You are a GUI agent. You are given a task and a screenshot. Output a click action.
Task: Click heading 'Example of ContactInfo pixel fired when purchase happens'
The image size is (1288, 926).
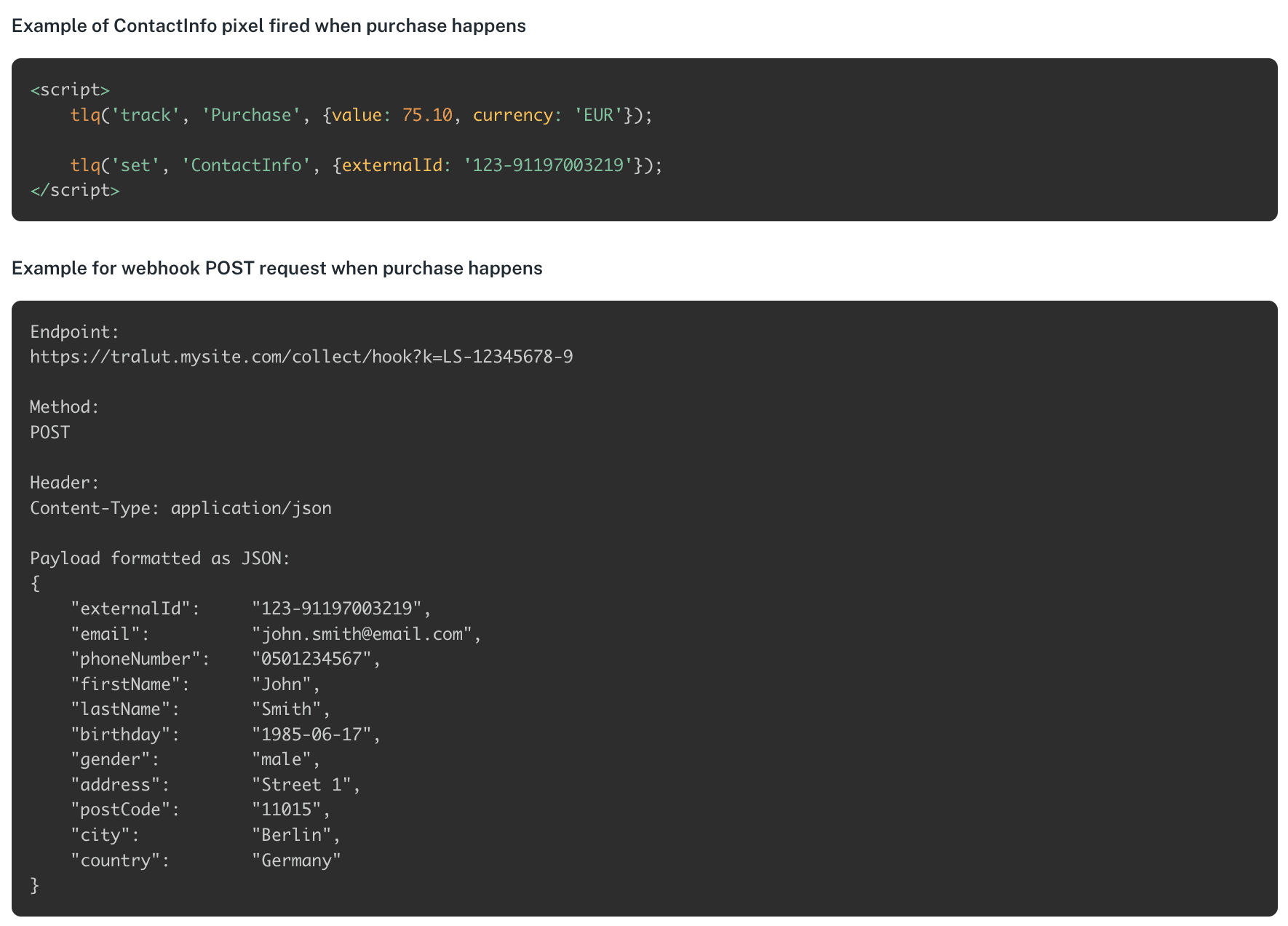[x=269, y=25]
